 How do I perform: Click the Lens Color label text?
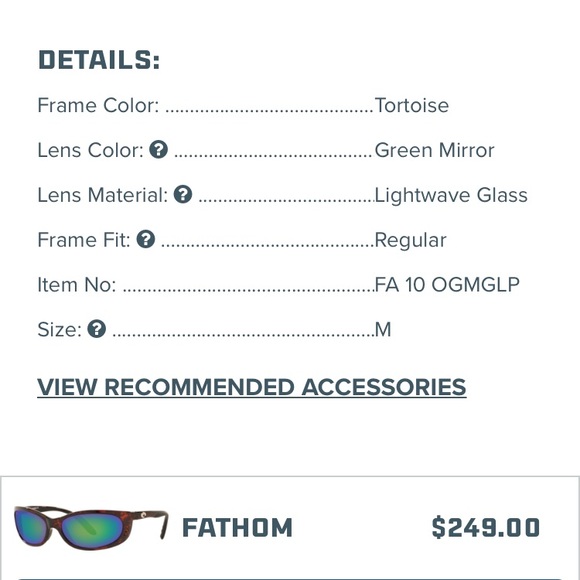91,150
